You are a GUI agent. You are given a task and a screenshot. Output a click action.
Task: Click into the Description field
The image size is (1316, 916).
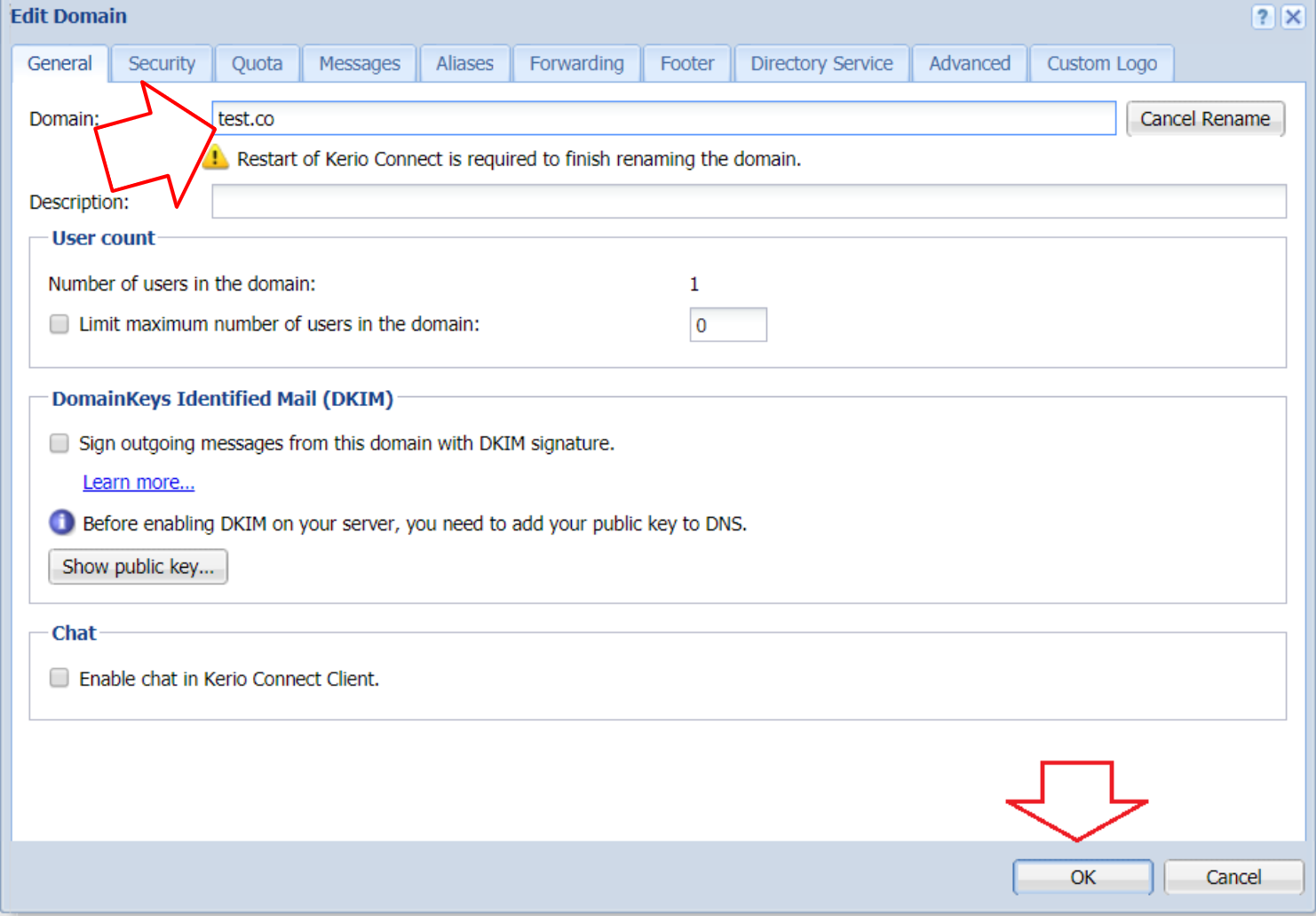pyautogui.click(x=749, y=201)
